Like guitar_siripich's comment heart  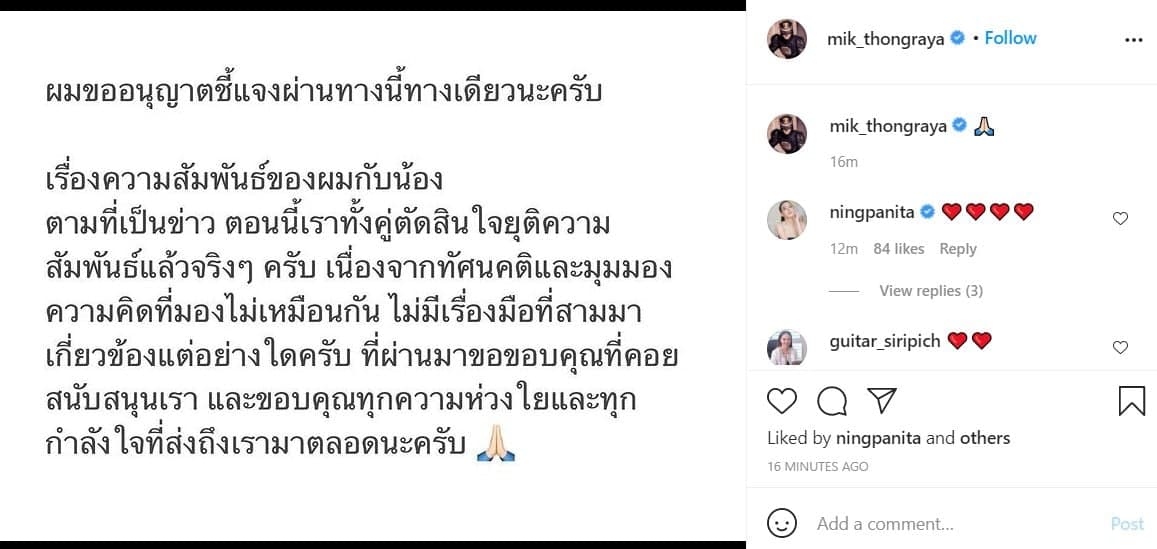tap(1120, 347)
